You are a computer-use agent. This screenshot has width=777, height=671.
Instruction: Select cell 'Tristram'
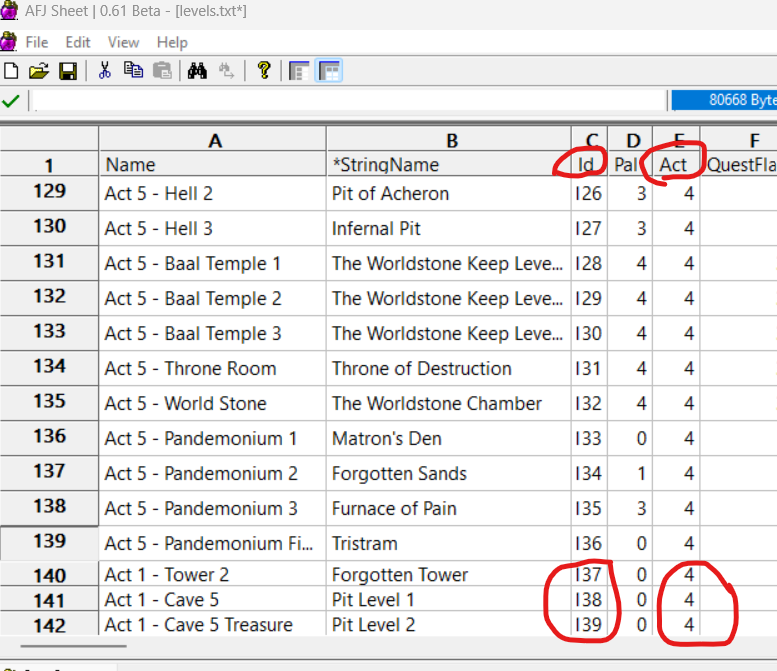tap(448, 544)
